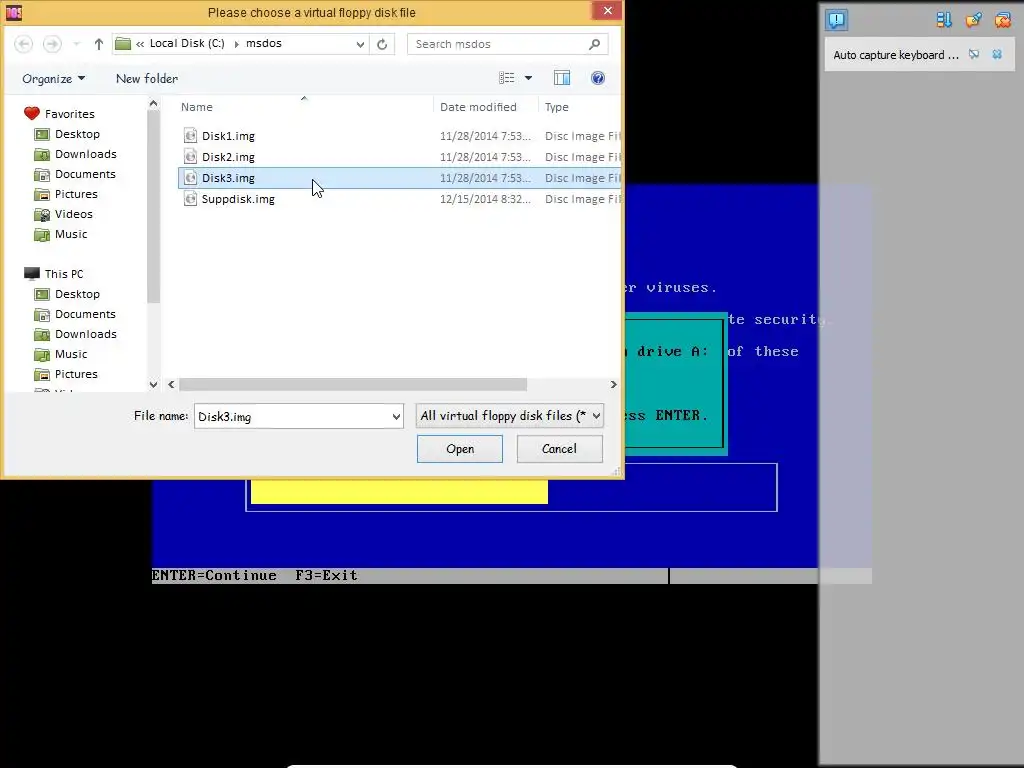Go forward using the Forward arrow
Viewport: 1024px width, 768px height.
pyautogui.click(x=52, y=44)
